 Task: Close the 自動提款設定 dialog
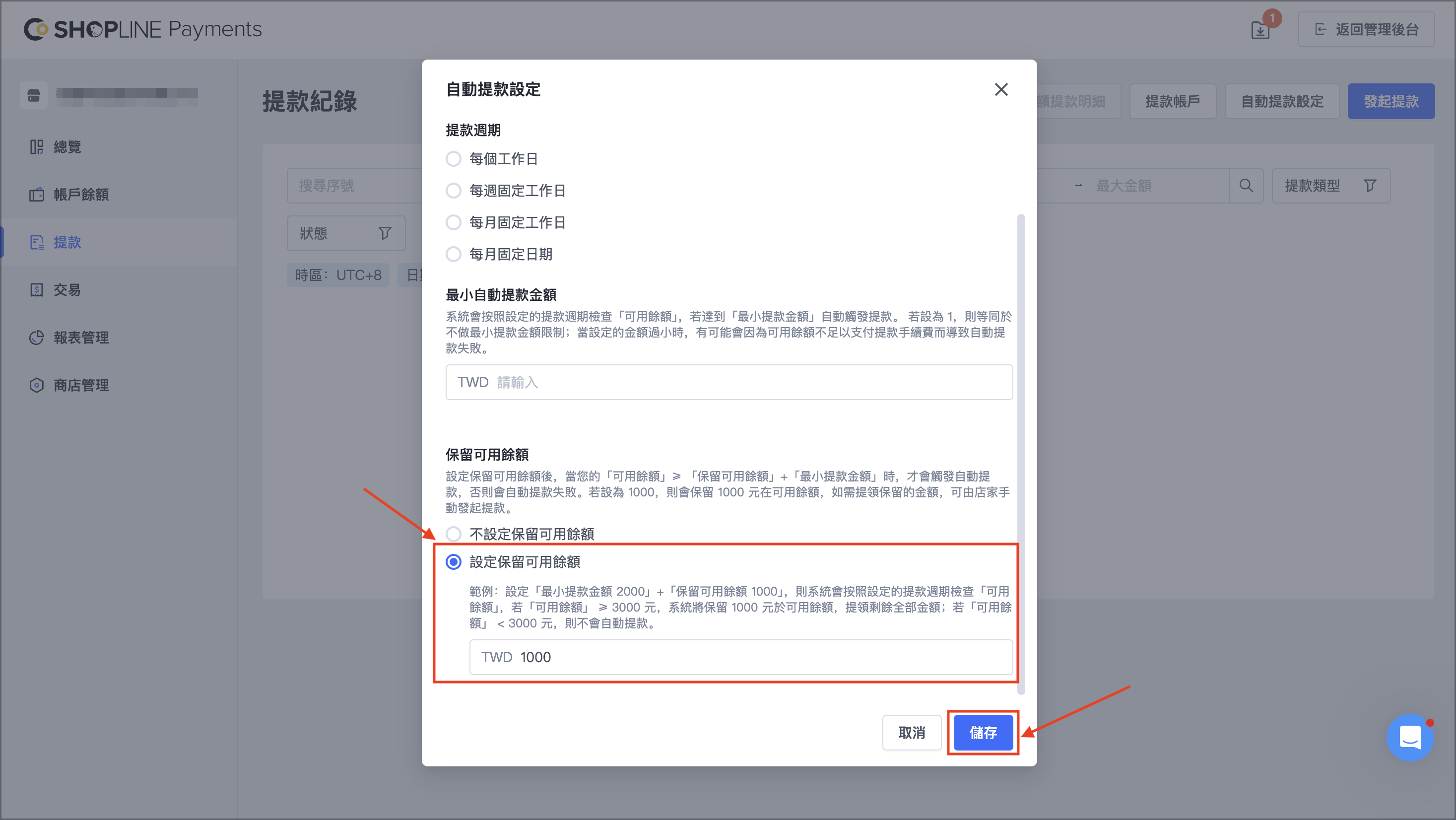pyautogui.click(x=1001, y=89)
